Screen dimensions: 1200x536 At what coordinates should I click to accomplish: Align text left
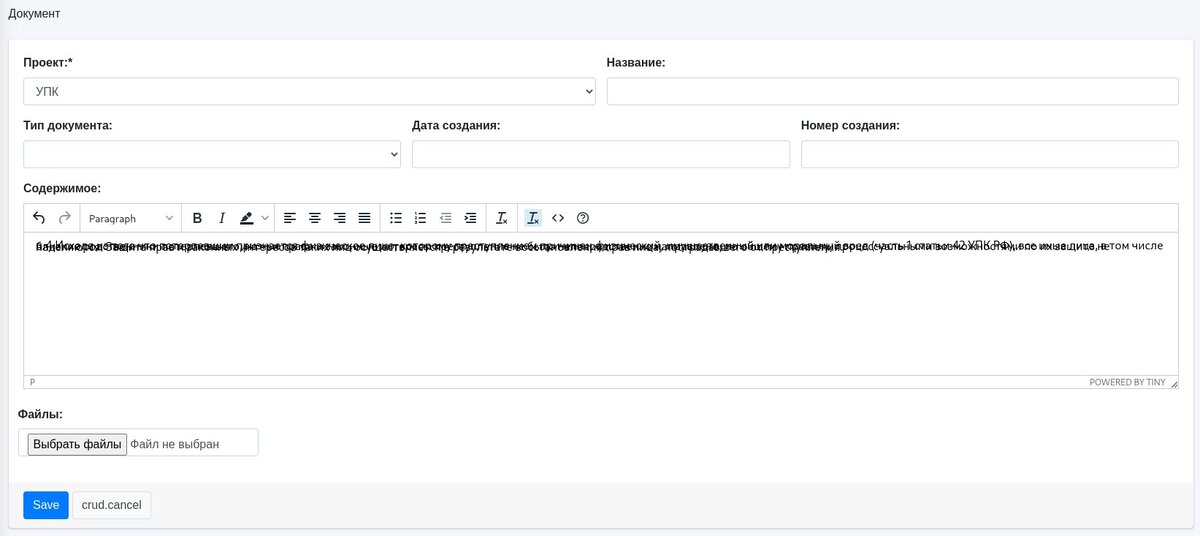click(x=290, y=218)
